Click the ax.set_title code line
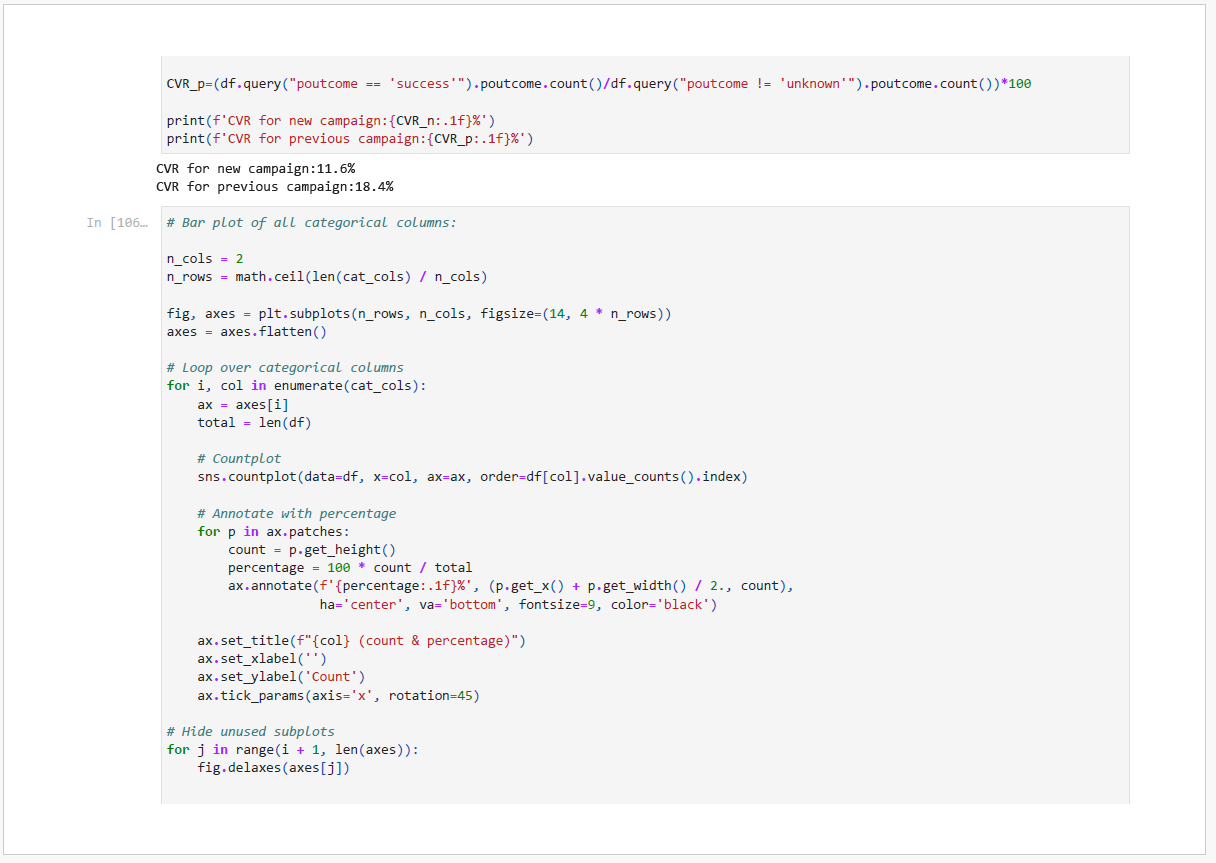 tap(361, 640)
